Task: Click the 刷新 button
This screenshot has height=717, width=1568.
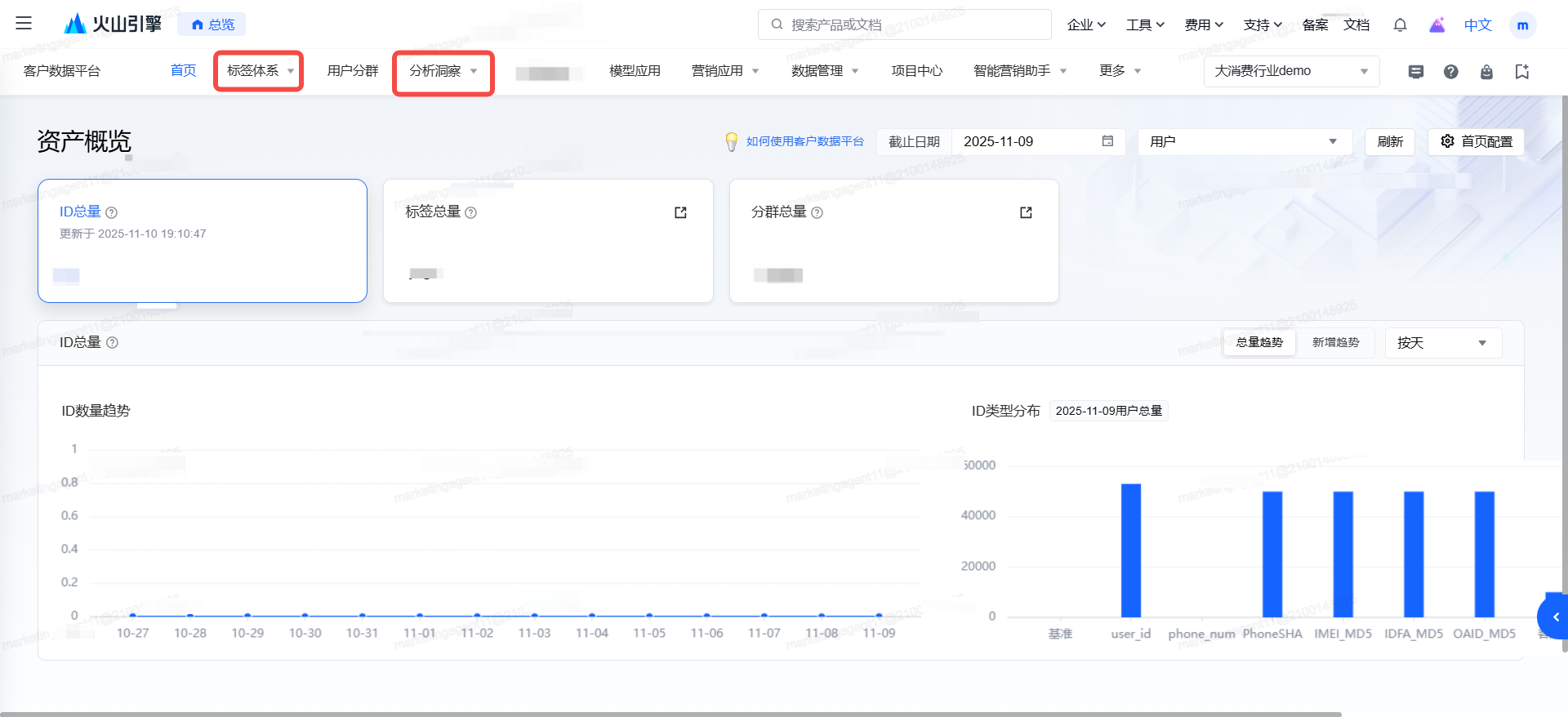Action: (x=1389, y=141)
